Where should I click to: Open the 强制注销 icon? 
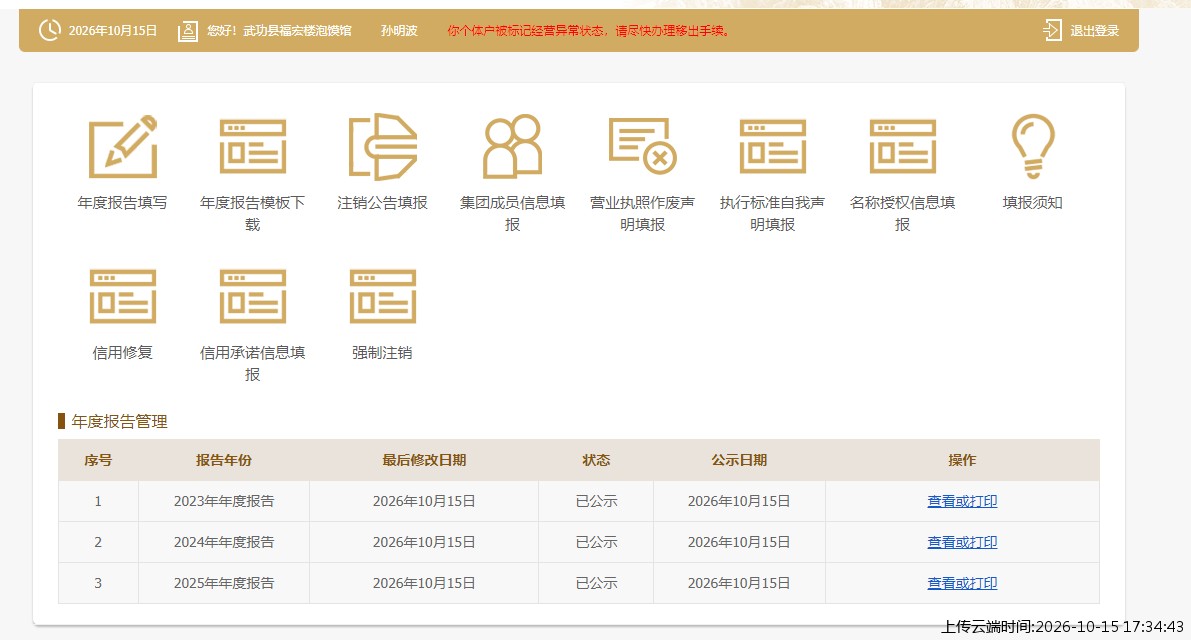pyautogui.click(x=383, y=296)
